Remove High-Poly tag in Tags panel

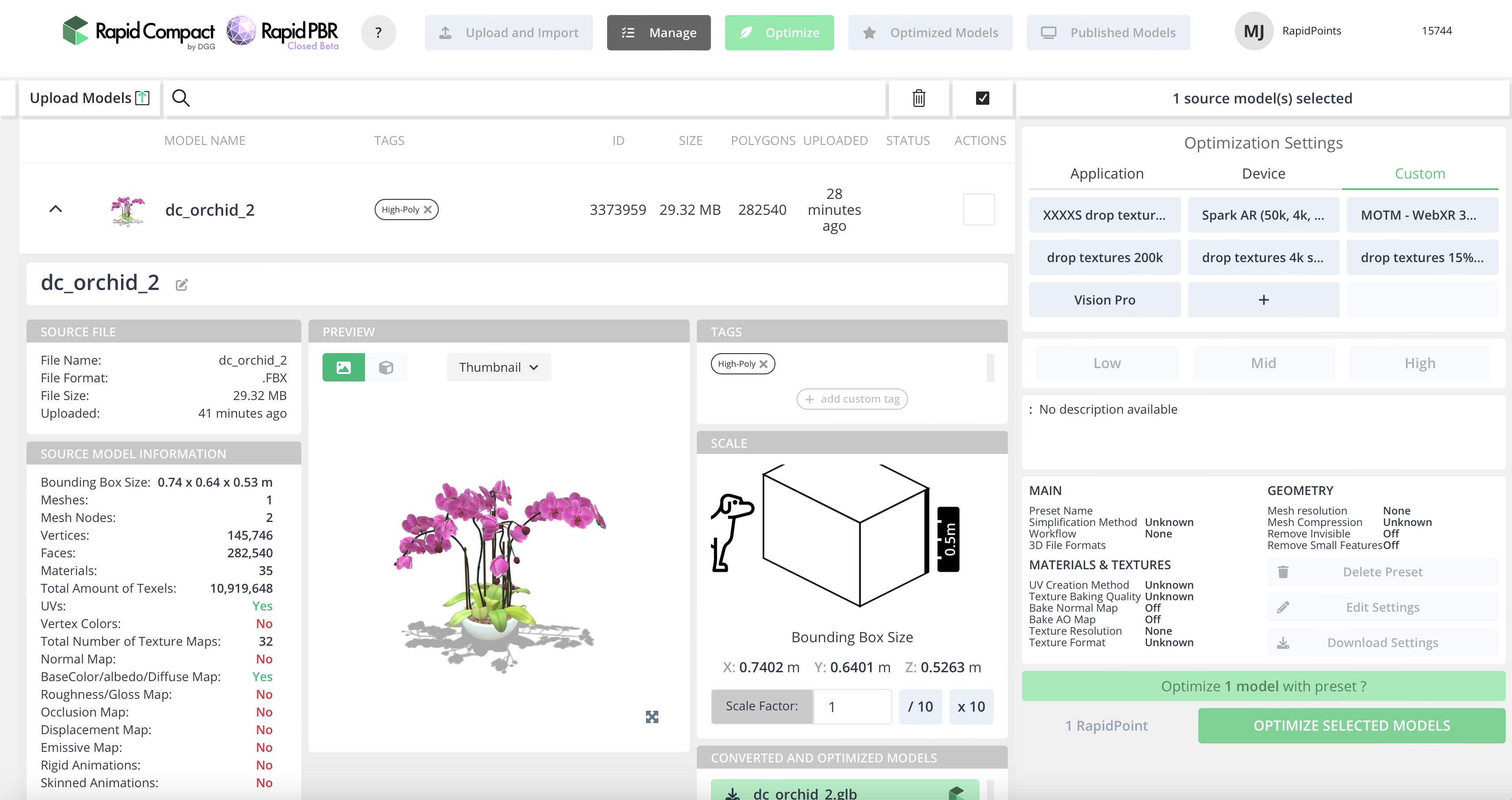[x=763, y=364]
